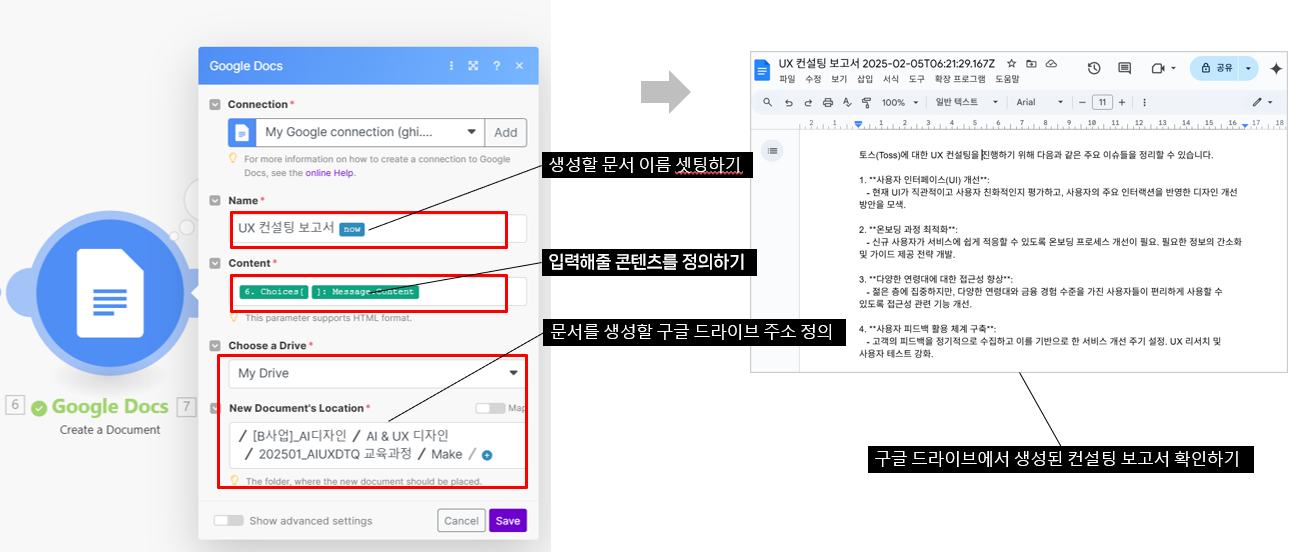Toggle the Choose a Drive collapse box
1291x553 pixels.
coord(215,345)
